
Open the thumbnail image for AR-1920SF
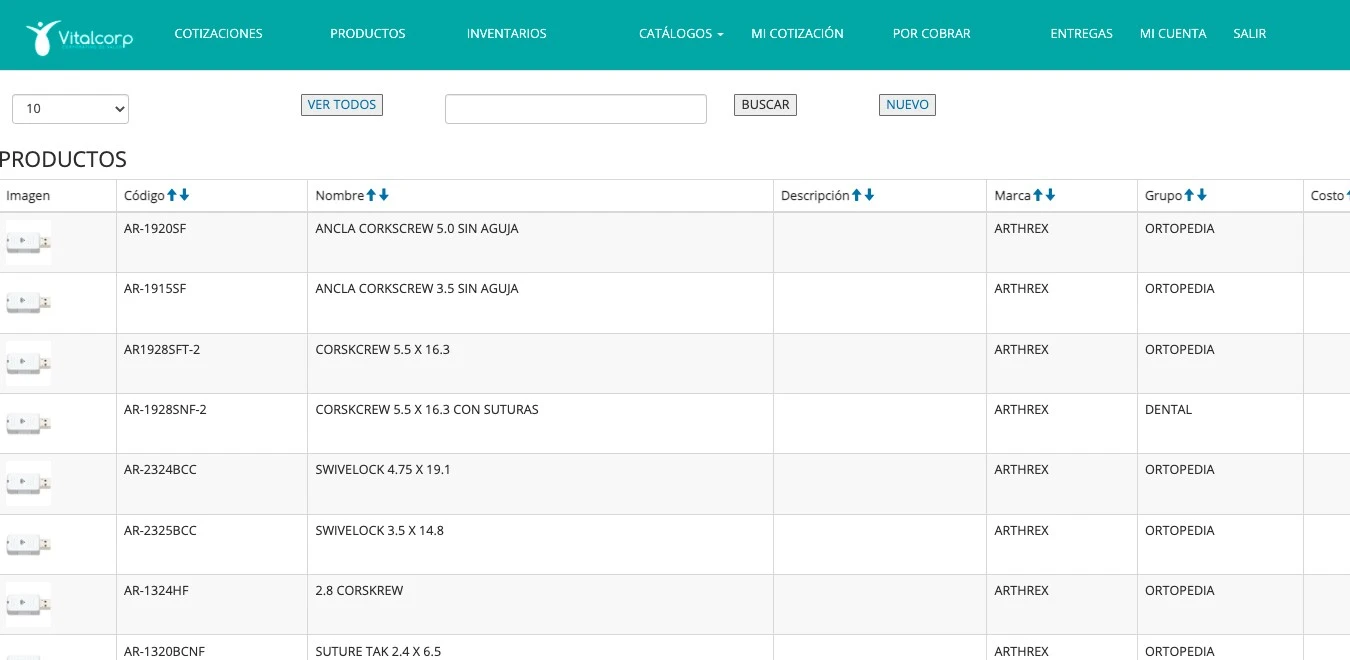(29, 242)
